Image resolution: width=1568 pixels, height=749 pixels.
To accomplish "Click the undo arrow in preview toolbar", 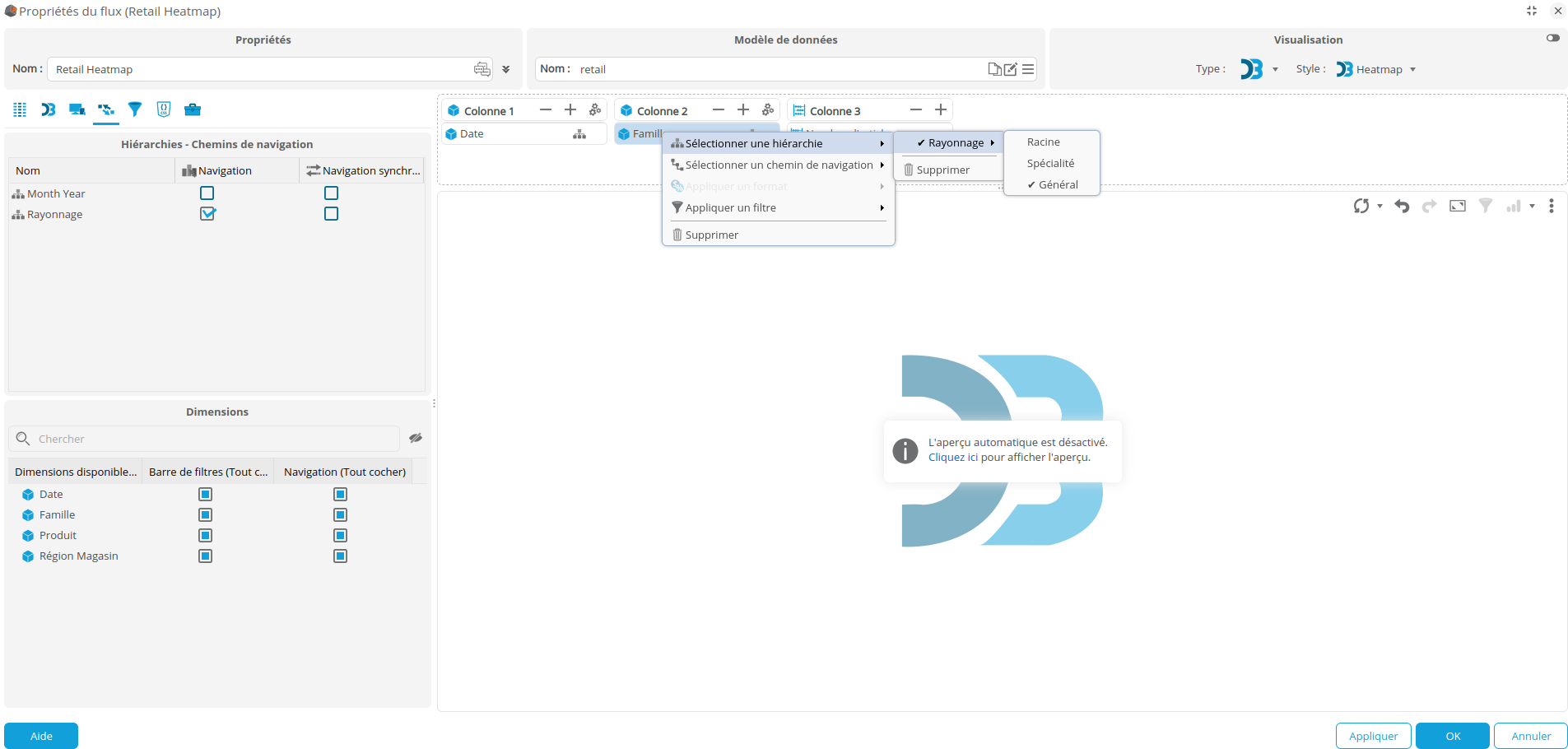I will point(1402,206).
